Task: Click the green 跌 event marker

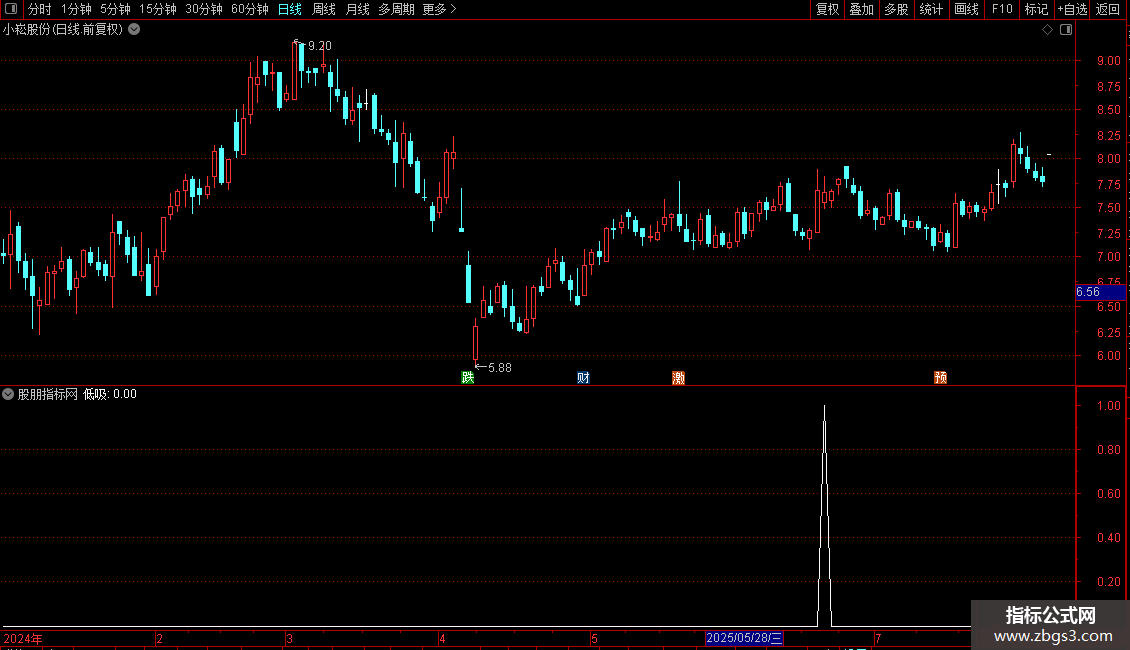Action: pos(468,378)
